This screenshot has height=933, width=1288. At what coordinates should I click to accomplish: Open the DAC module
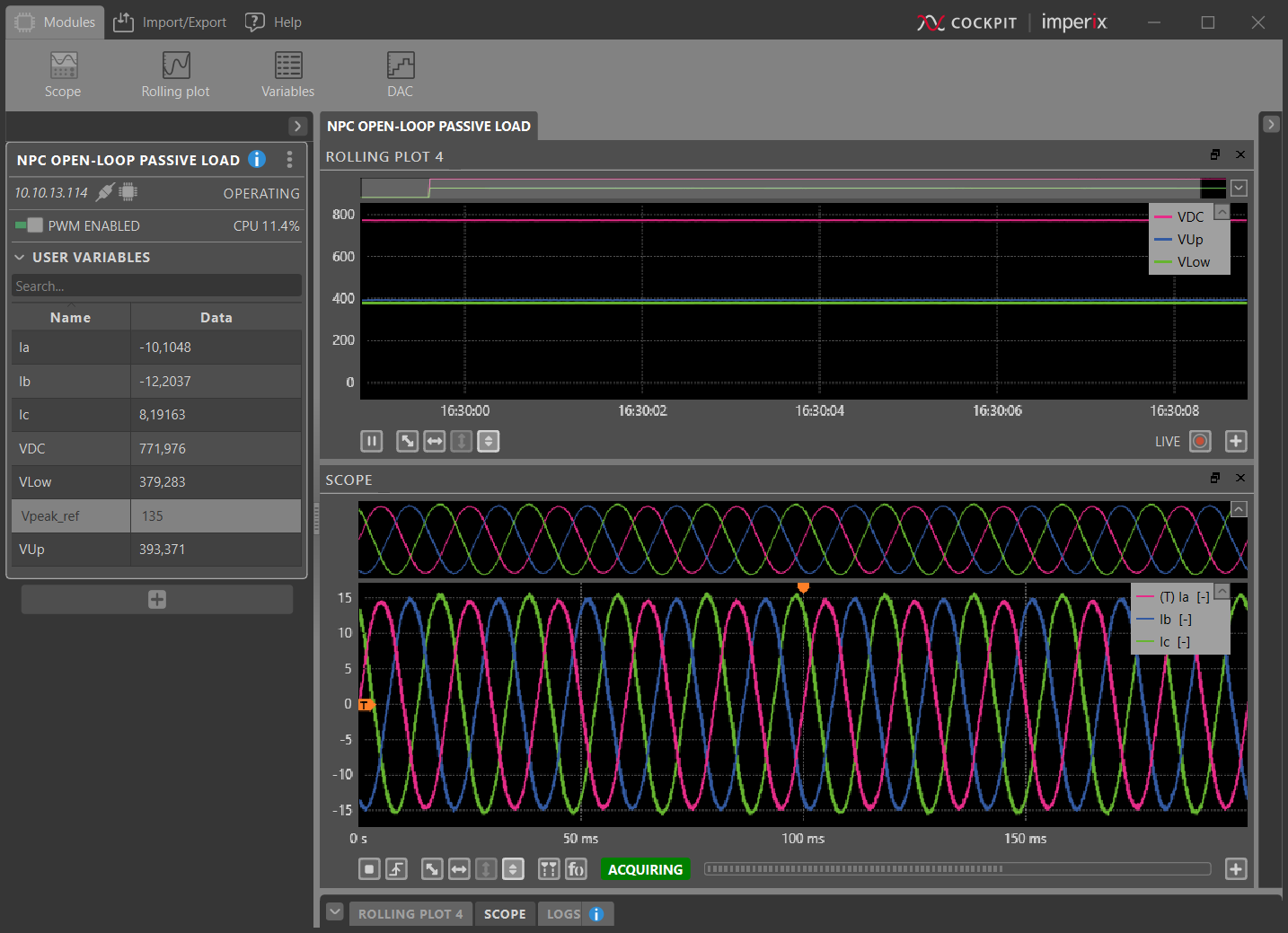click(400, 74)
